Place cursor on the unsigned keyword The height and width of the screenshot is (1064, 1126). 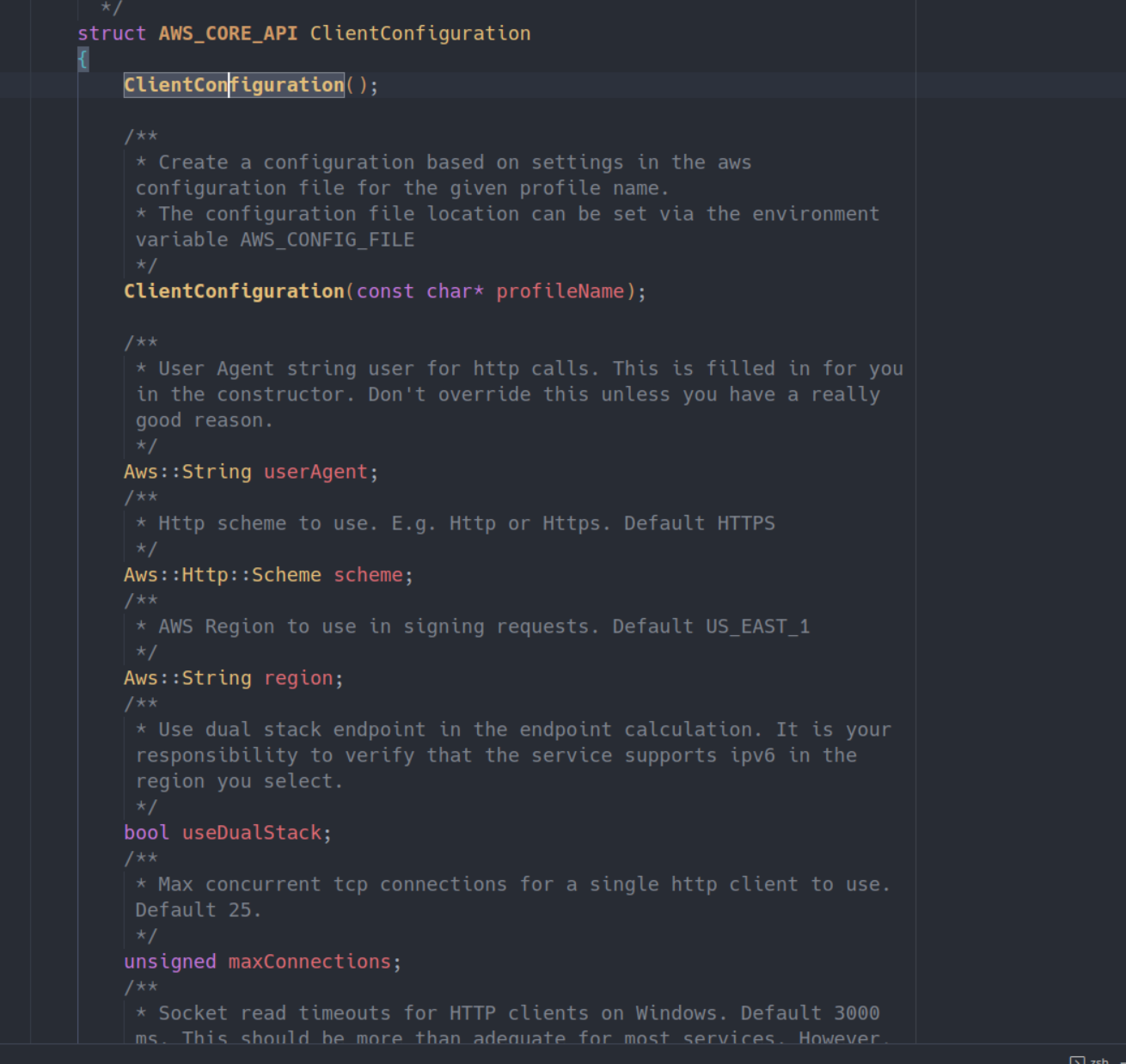point(169,961)
